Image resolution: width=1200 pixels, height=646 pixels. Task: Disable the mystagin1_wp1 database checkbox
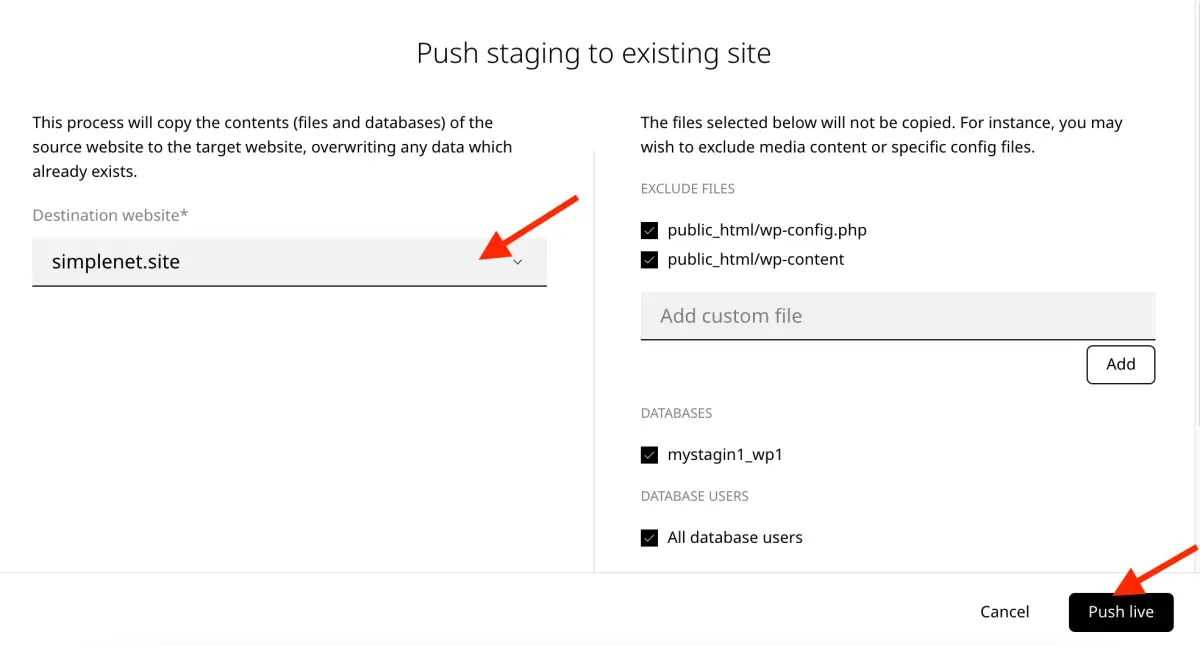click(649, 454)
